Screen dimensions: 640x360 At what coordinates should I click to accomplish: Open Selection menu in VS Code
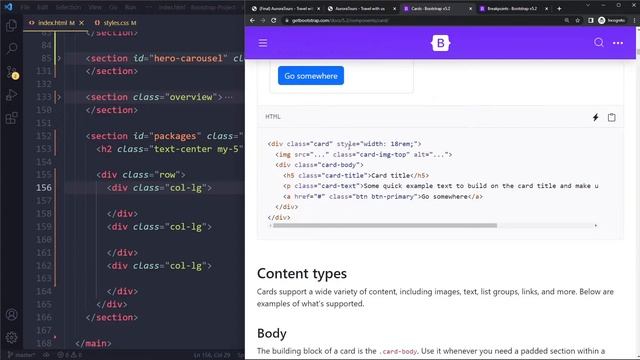click(x=68, y=7)
